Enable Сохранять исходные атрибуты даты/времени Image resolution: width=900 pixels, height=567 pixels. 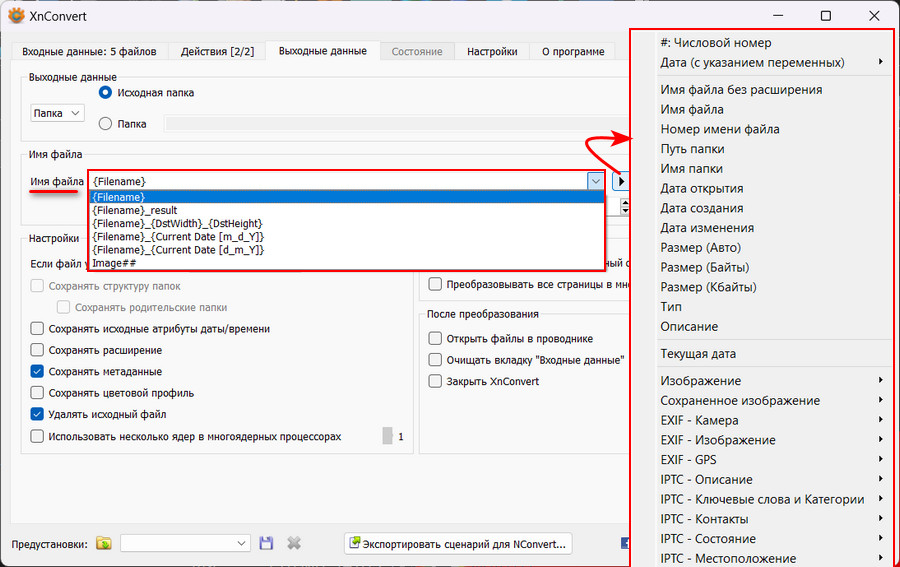37,328
